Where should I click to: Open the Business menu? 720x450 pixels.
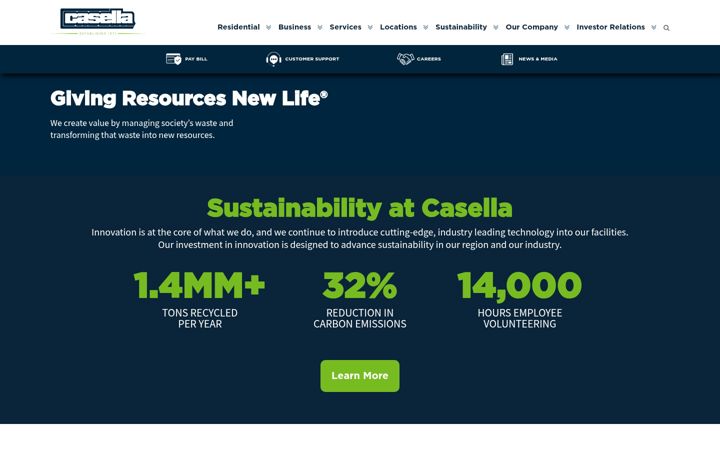[x=295, y=27]
